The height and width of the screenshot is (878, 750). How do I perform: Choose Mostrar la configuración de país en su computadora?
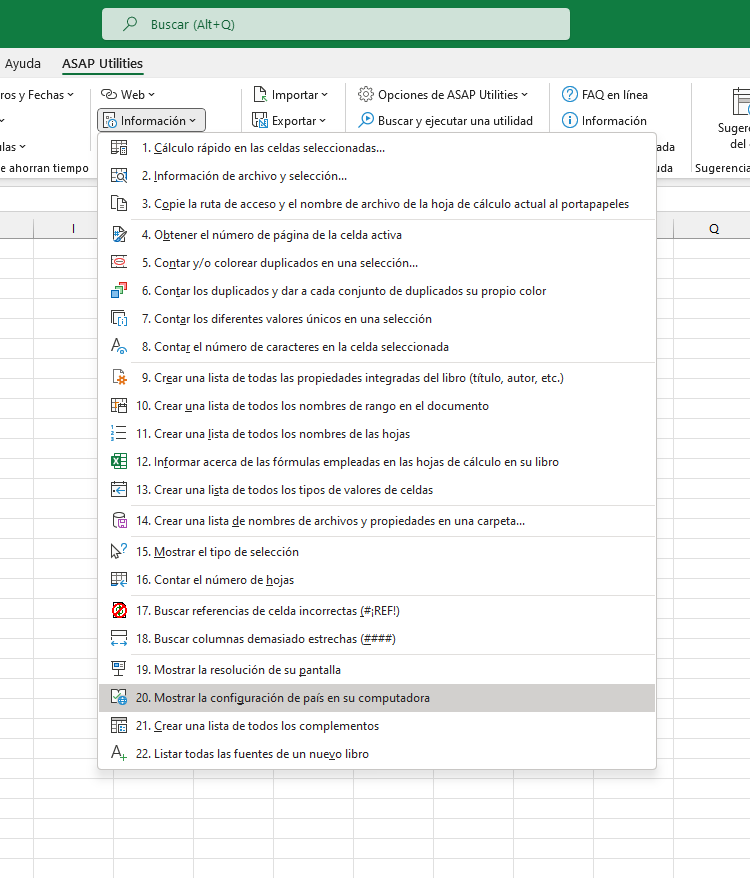click(x=376, y=698)
